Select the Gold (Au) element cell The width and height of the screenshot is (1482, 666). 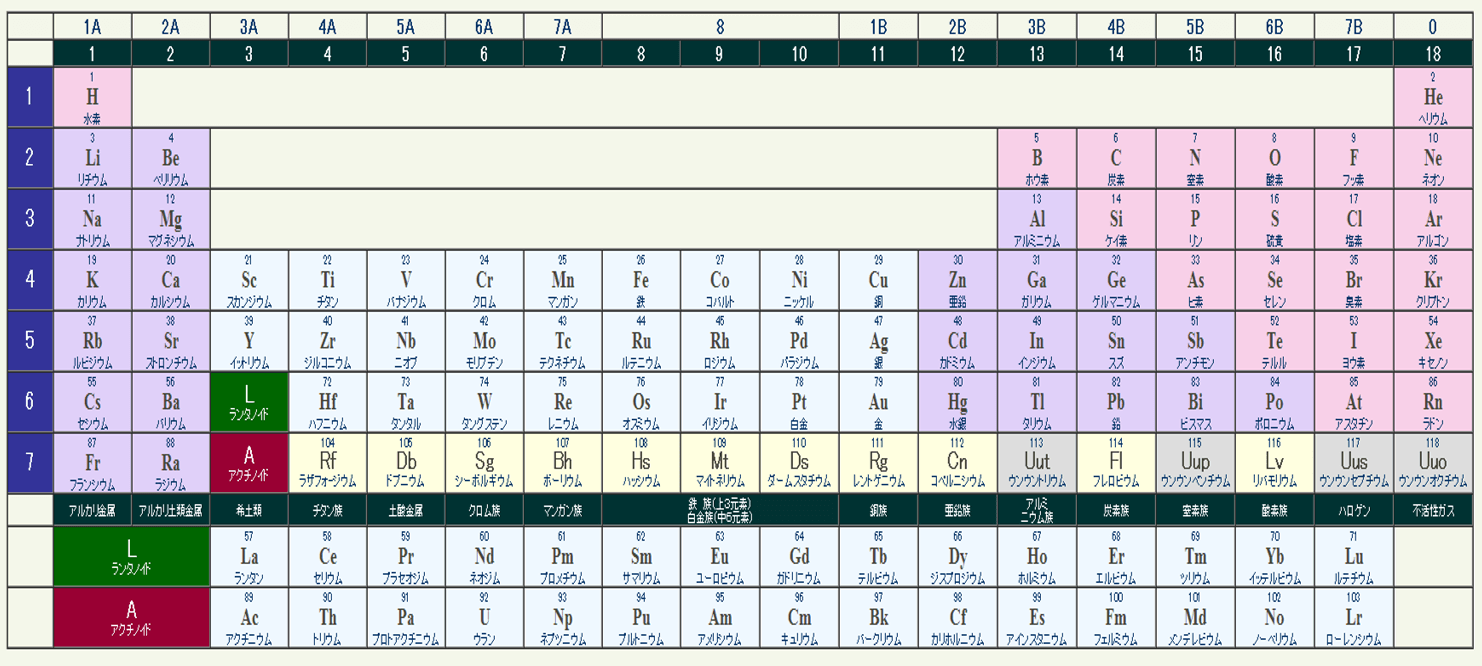coord(878,402)
